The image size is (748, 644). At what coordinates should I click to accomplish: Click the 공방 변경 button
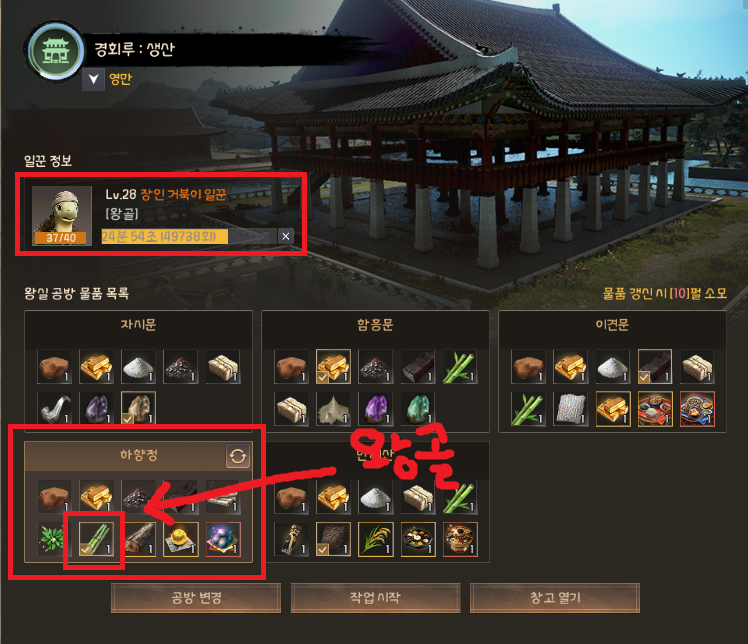coord(196,598)
